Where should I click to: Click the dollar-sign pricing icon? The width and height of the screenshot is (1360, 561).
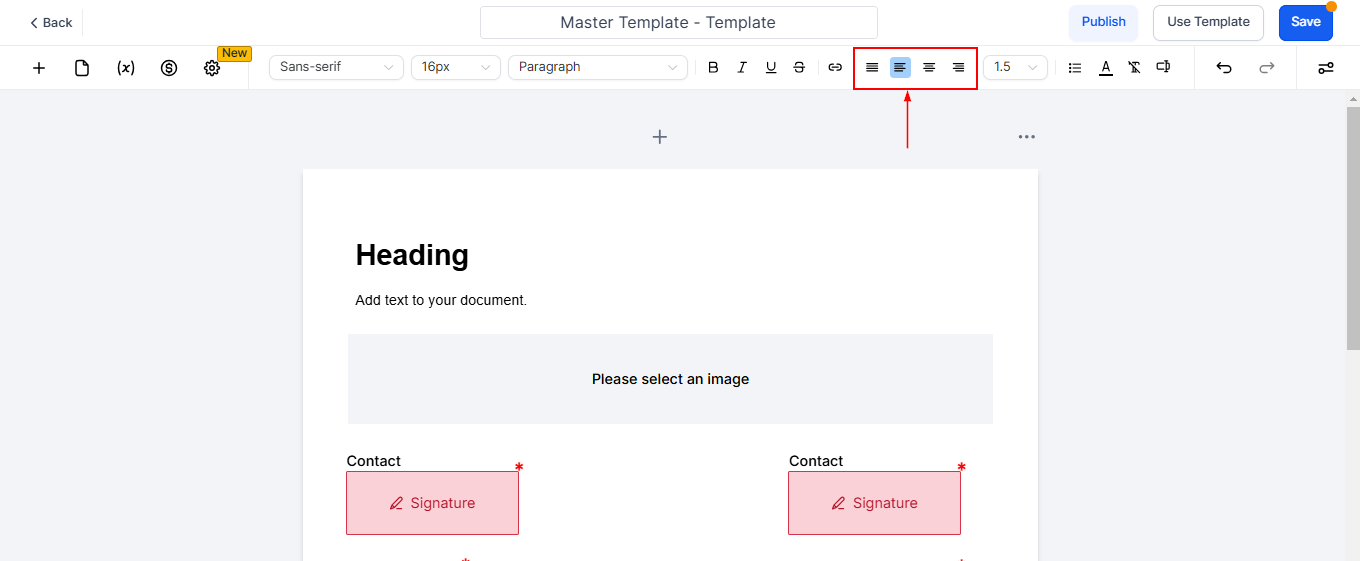169,68
